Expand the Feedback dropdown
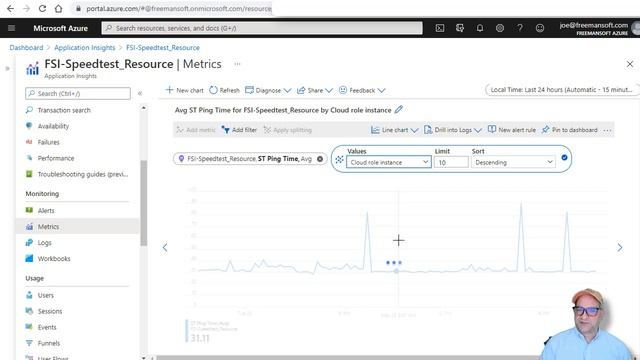The height and width of the screenshot is (360, 640). point(362,90)
